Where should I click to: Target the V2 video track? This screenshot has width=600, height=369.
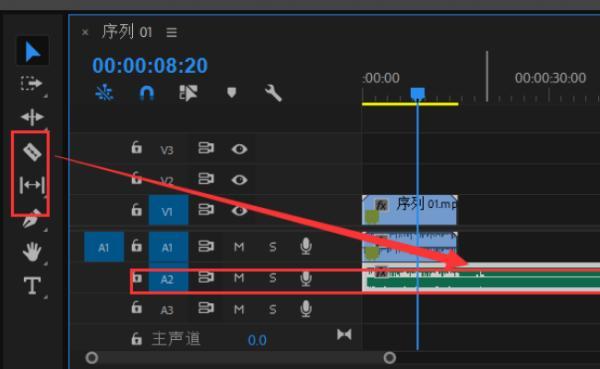pos(167,180)
